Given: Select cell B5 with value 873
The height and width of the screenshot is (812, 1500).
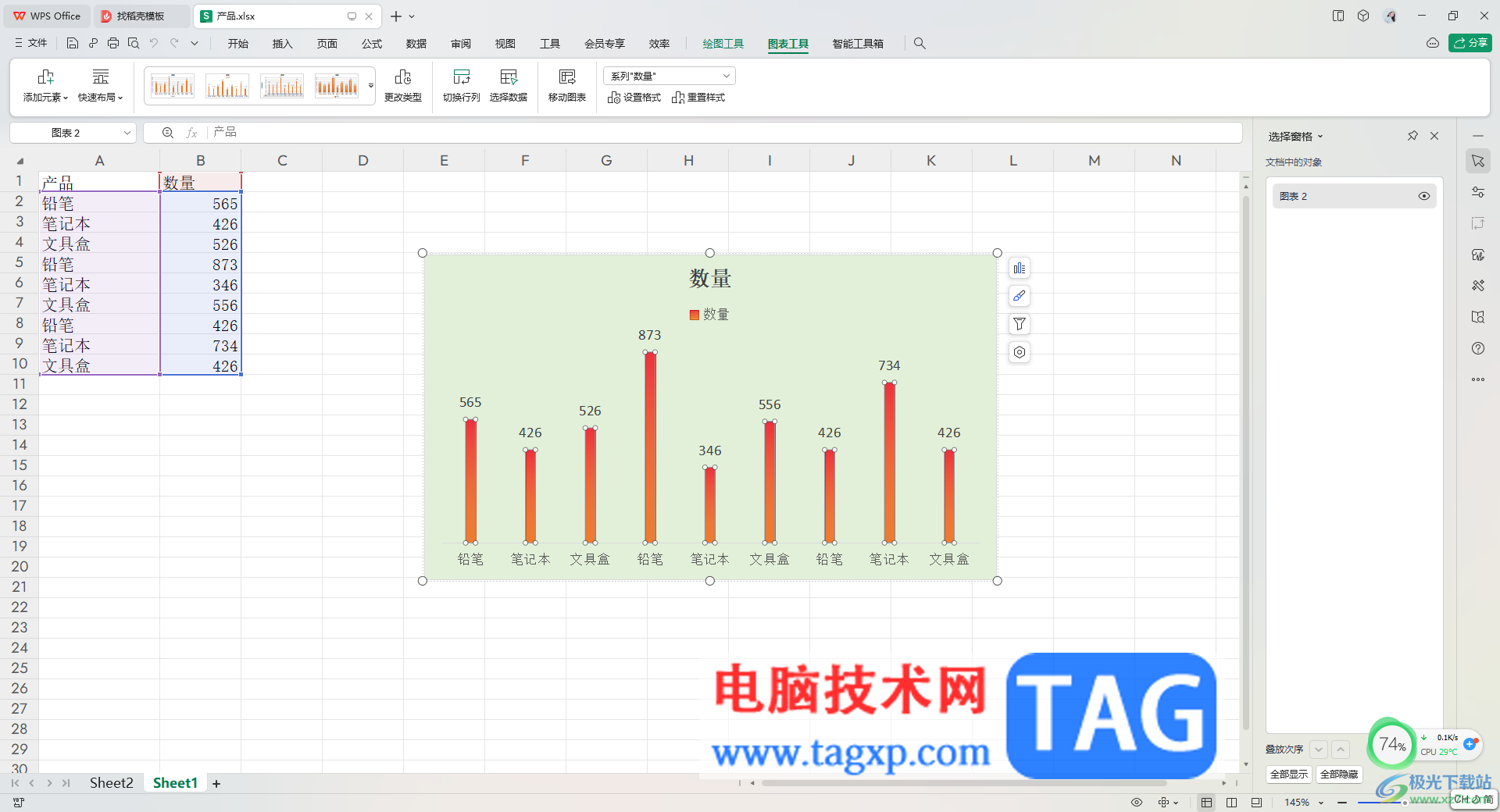Looking at the screenshot, I should [201, 265].
